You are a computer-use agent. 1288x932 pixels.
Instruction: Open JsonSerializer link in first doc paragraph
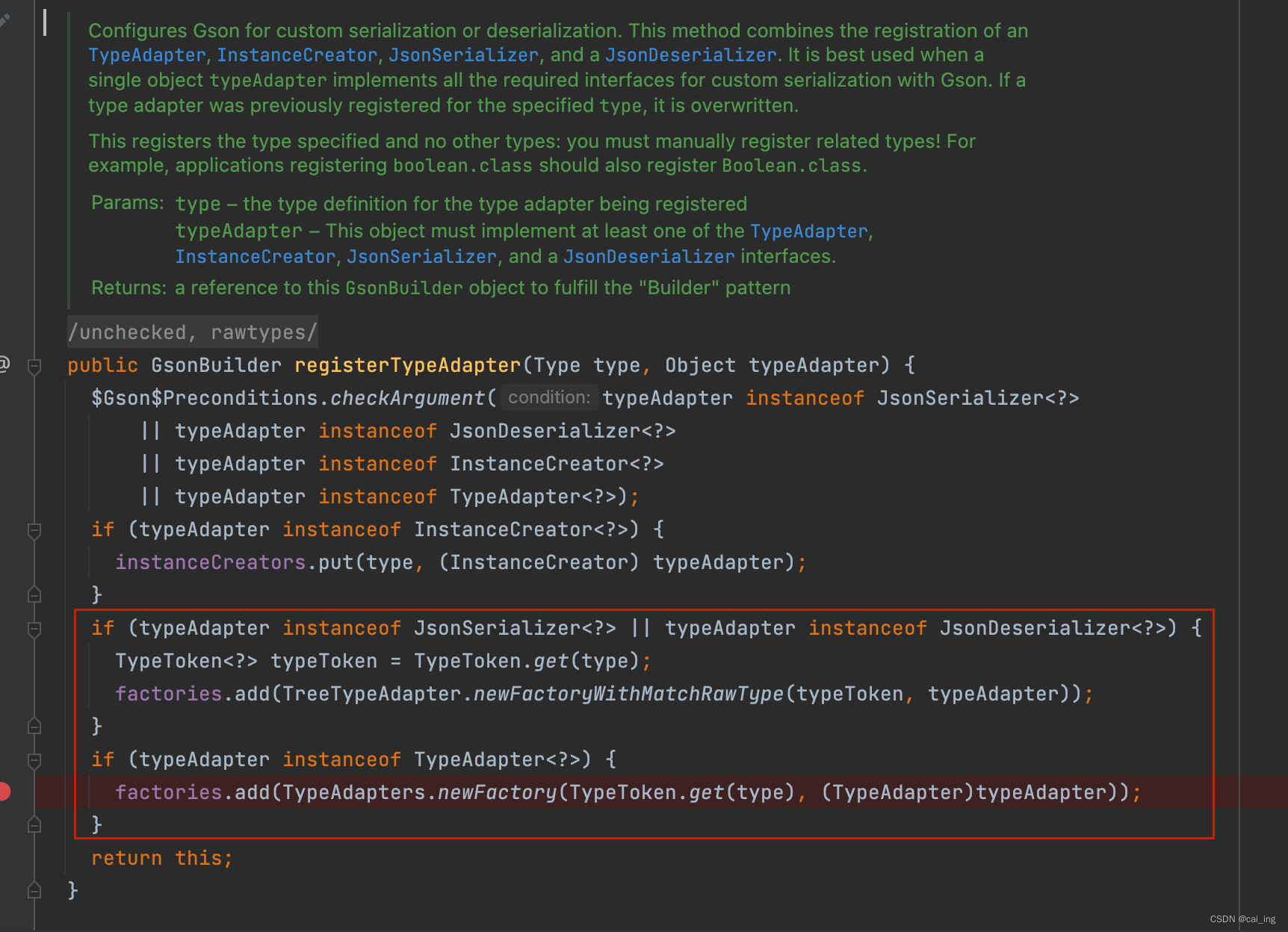463,55
